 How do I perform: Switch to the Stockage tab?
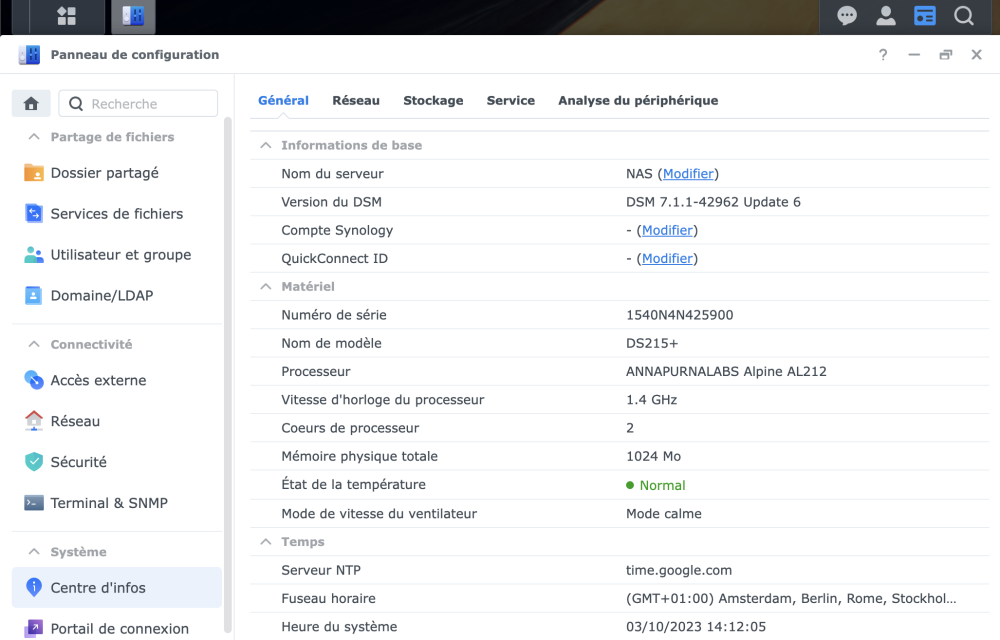[433, 100]
